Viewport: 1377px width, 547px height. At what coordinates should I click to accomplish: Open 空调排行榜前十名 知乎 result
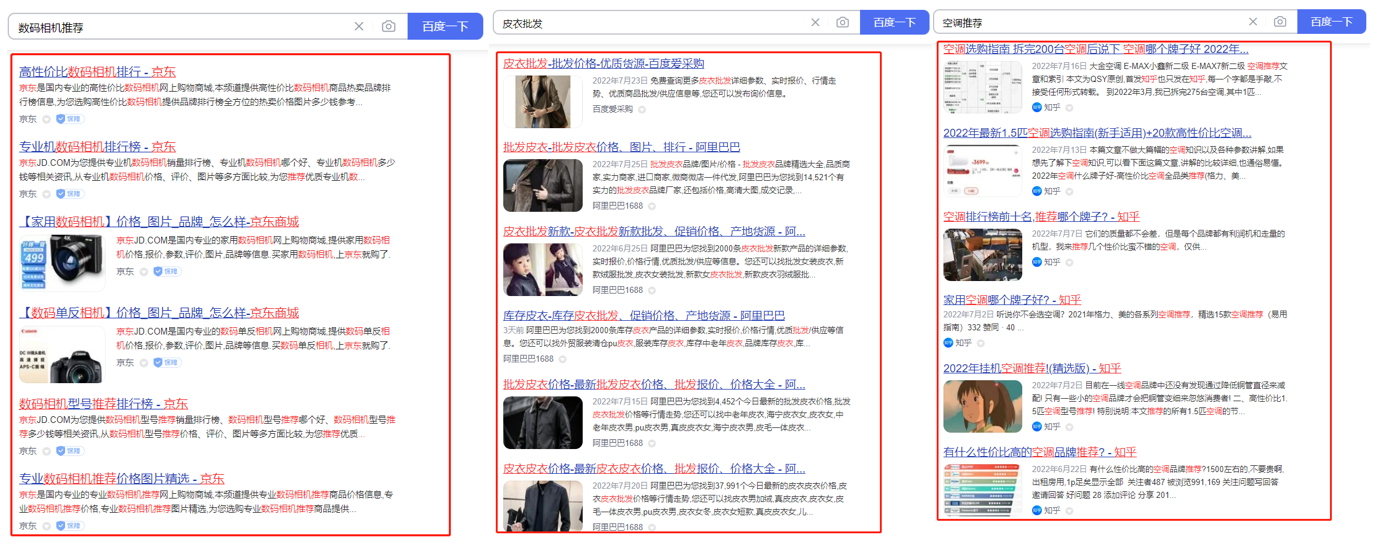[1041, 217]
